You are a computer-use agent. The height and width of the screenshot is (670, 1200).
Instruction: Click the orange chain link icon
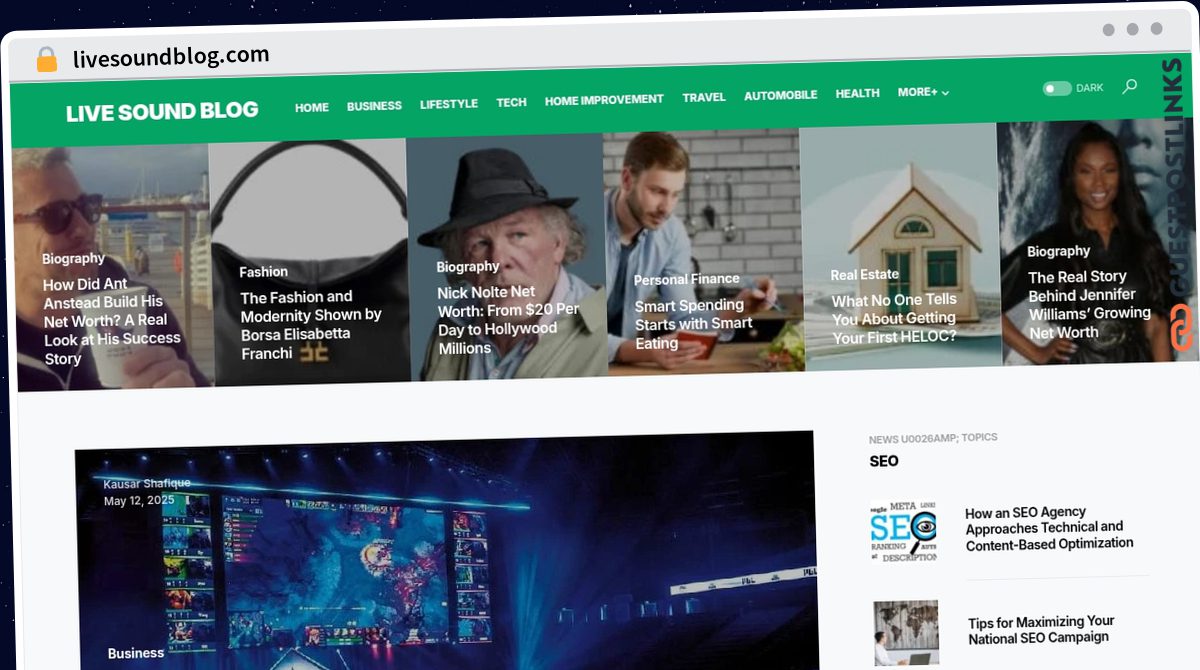[x=1181, y=327]
